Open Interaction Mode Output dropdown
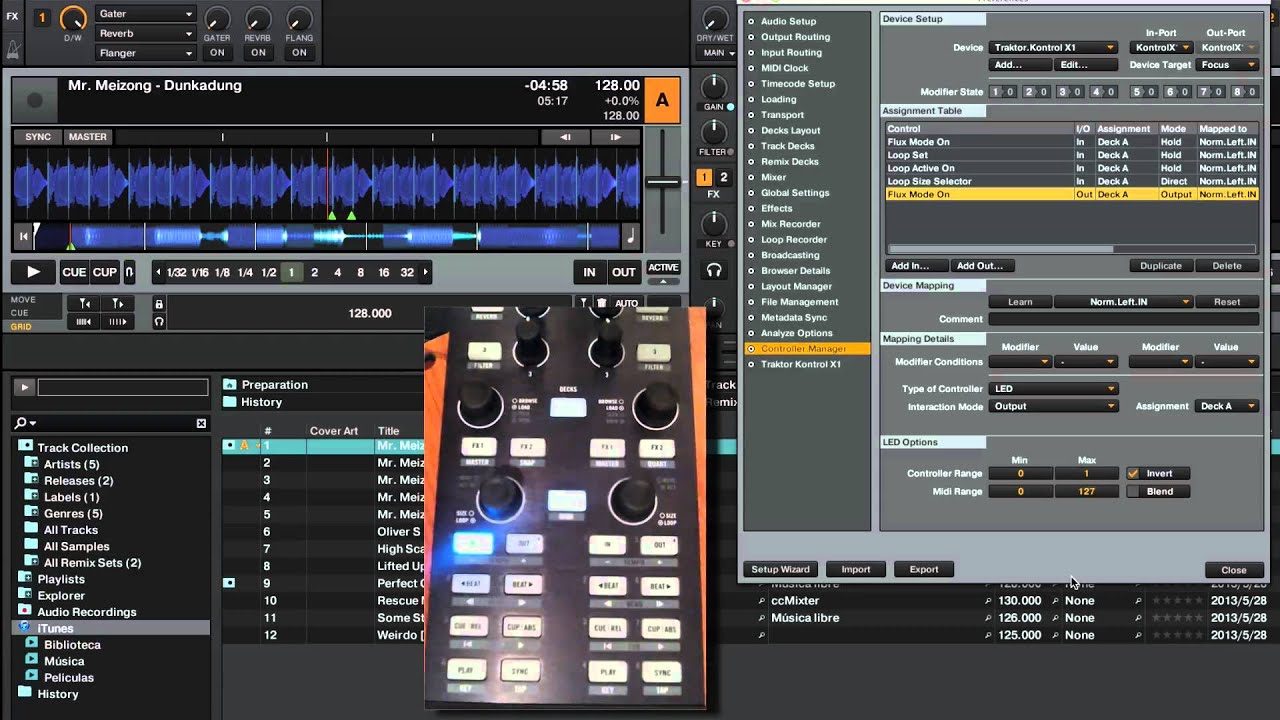The width and height of the screenshot is (1280, 720). tap(1053, 406)
